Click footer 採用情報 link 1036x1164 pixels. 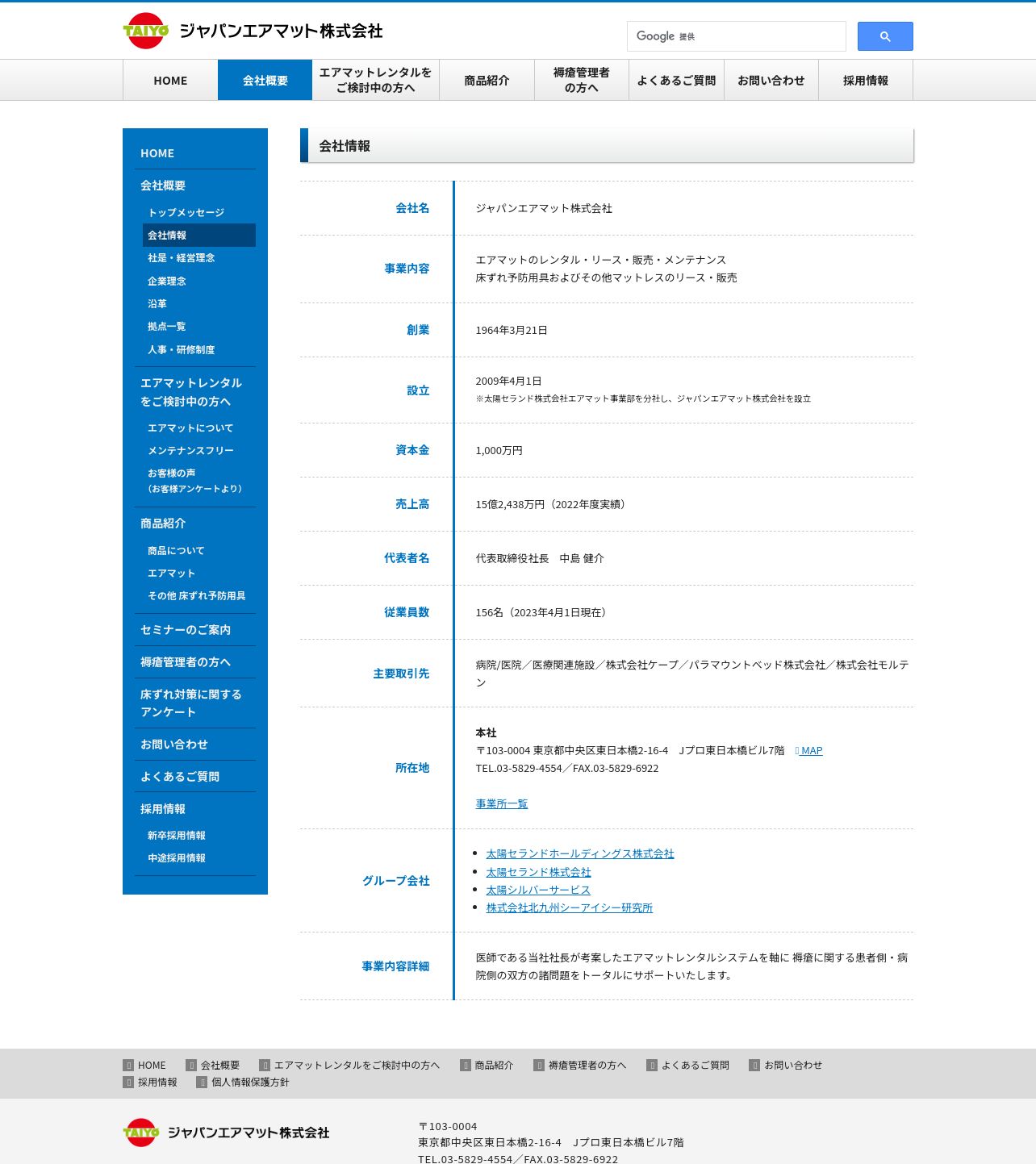coord(150,1083)
